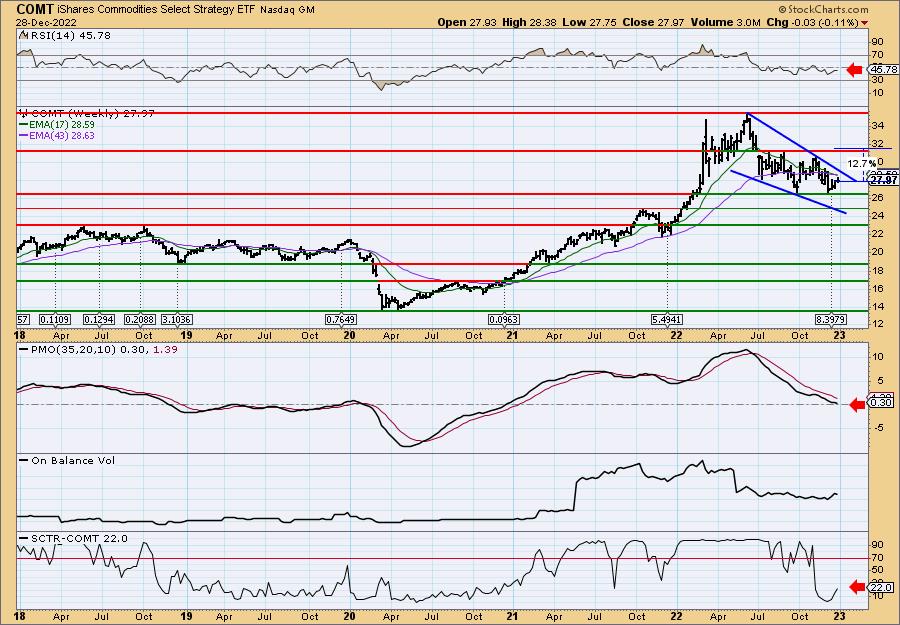Click the 27.97 last-price tag on the axis
The height and width of the screenshot is (625, 900).
(x=883, y=181)
